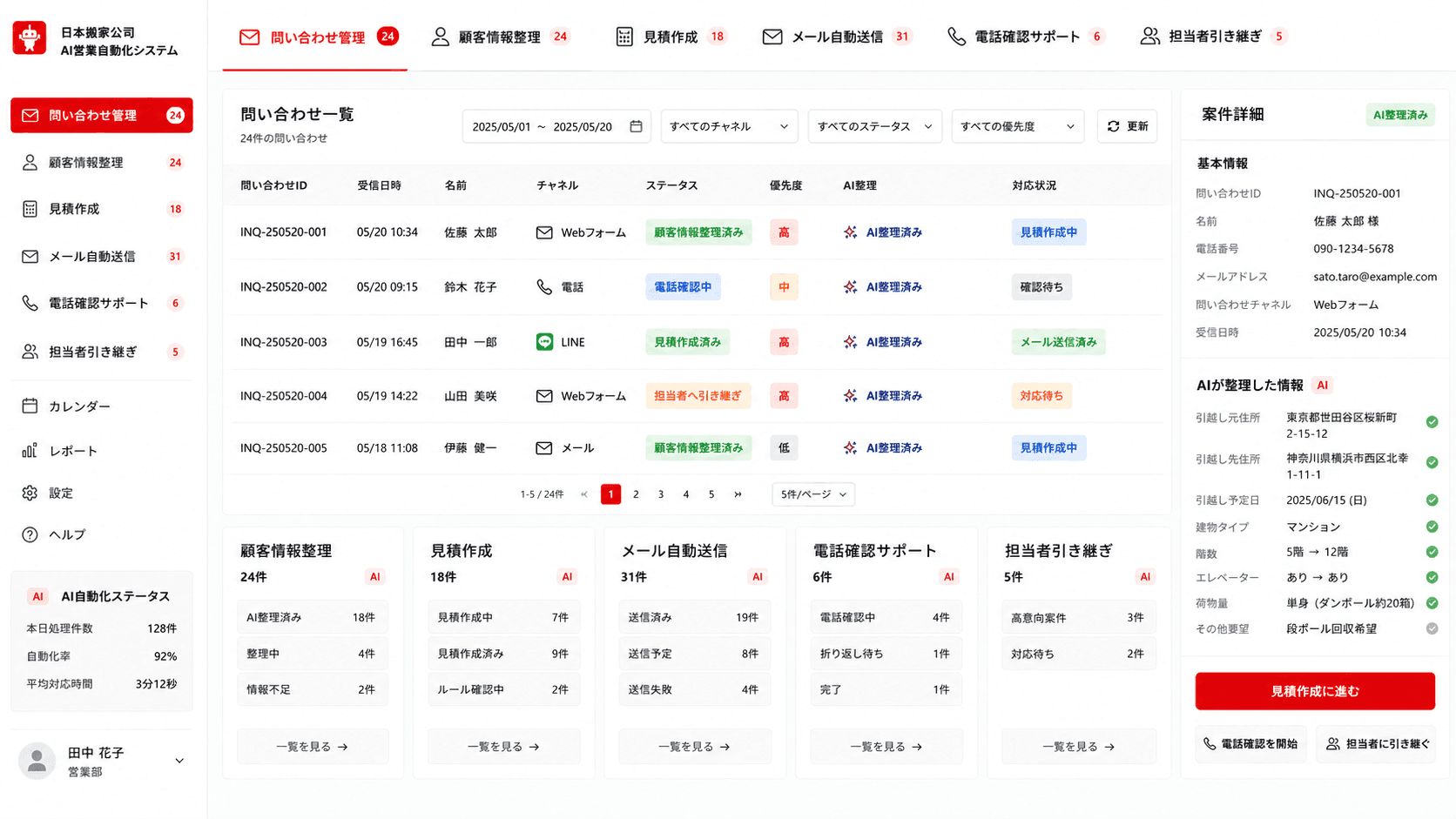
Task: Click the mail icon in row INQ-250520-005
Action: (544, 448)
